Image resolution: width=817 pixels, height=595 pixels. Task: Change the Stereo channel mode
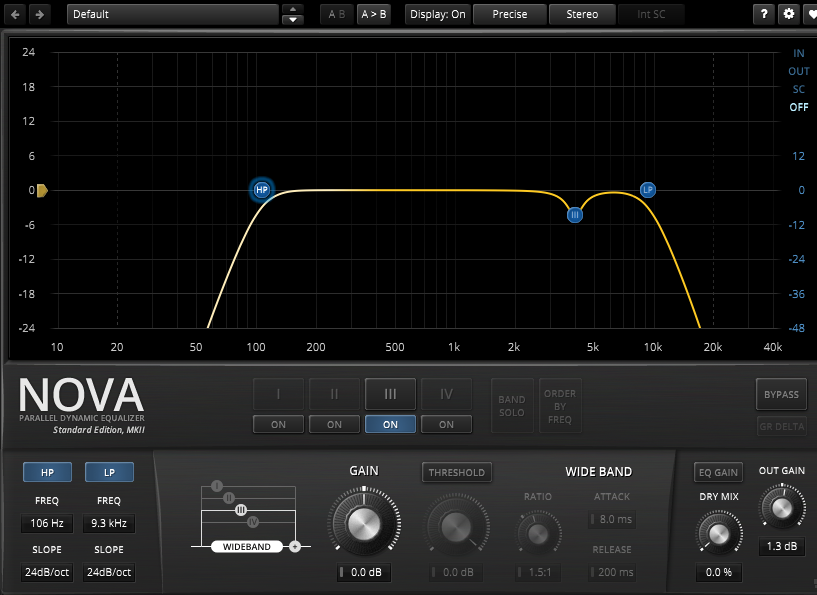(582, 15)
